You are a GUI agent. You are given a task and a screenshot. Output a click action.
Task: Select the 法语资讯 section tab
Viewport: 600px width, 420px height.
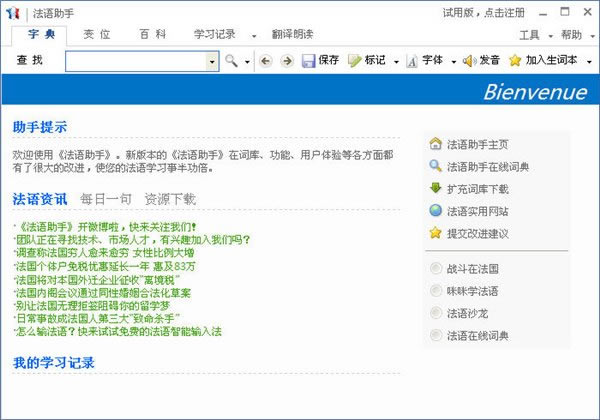click(40, 199)
